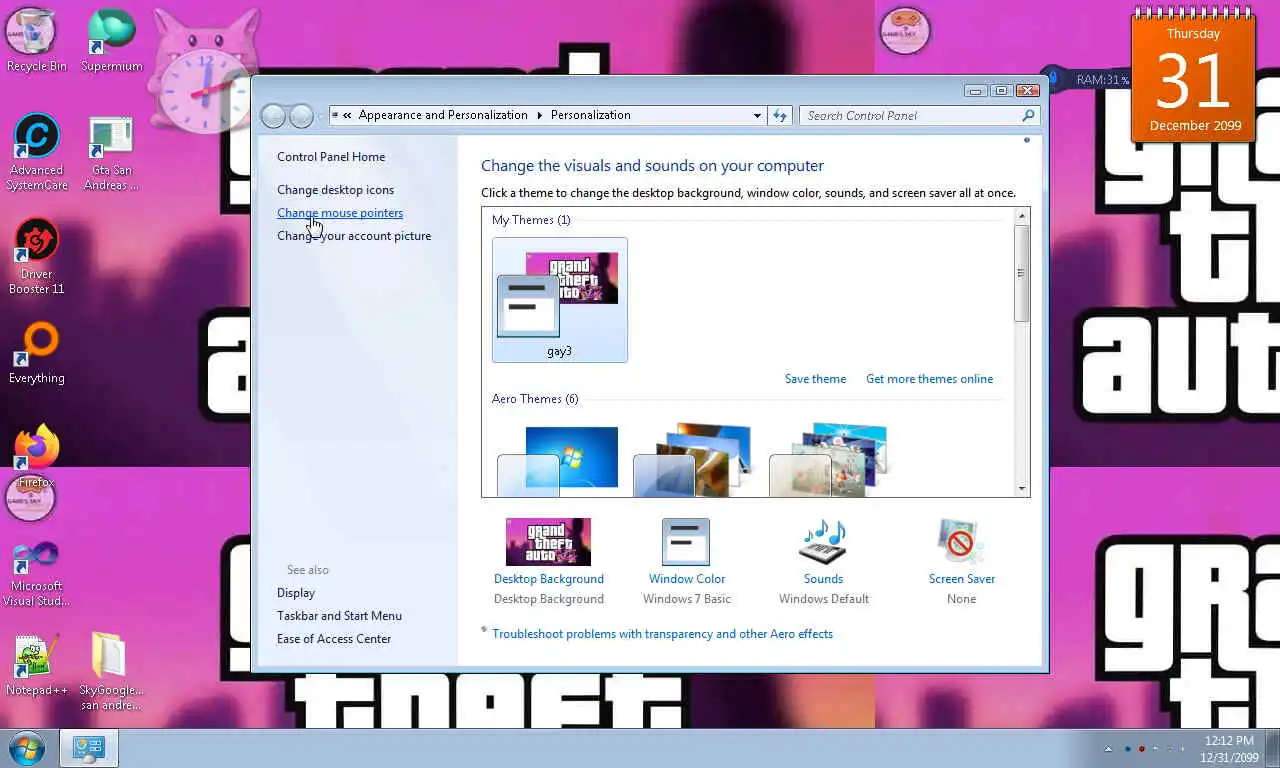Viewport: 1280px width, 768px height.
Task: Open the Display link under See also
Action: 296,593
